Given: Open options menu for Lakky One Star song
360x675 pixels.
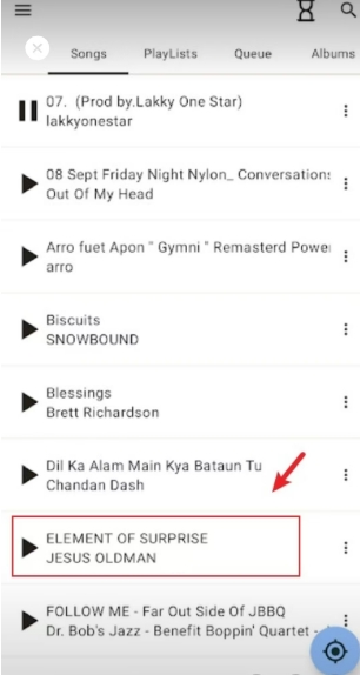Looking at the screenshot, I should (x=345, y=111).
